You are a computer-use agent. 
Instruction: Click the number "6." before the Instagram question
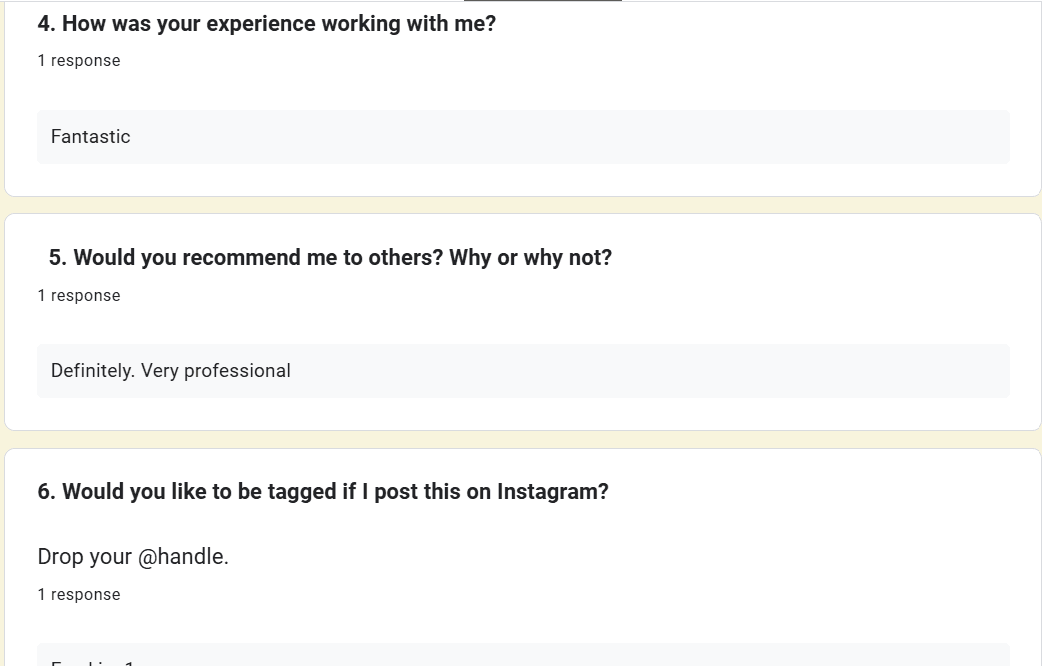(47, 492)
